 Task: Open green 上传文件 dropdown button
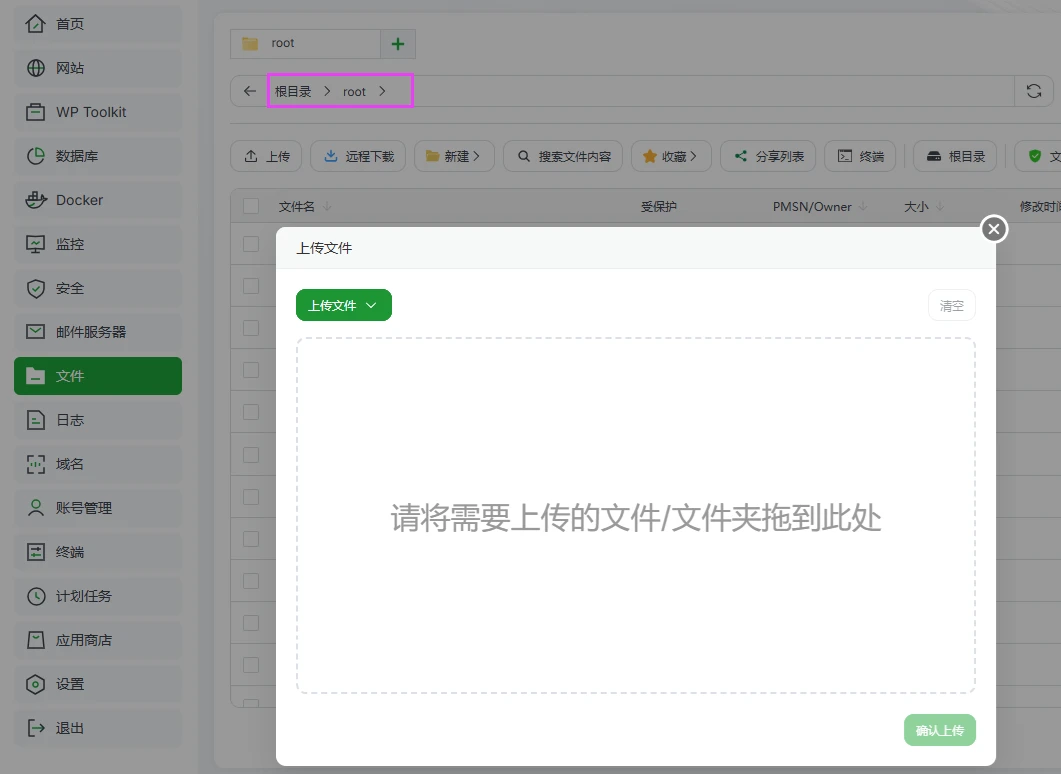click(344, 305)
